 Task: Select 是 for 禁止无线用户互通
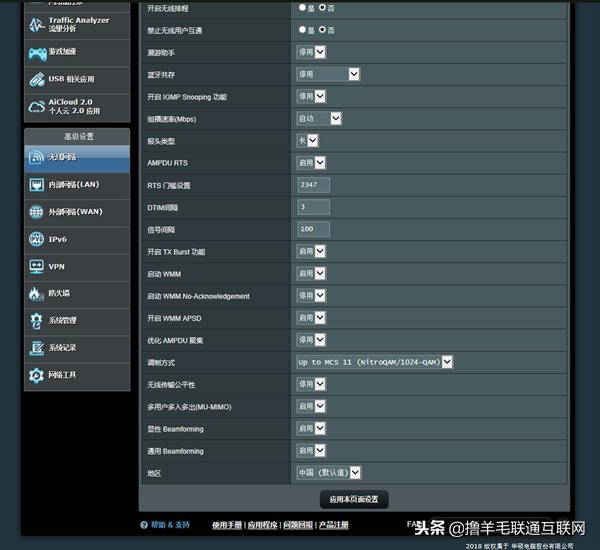click(302, 29)
